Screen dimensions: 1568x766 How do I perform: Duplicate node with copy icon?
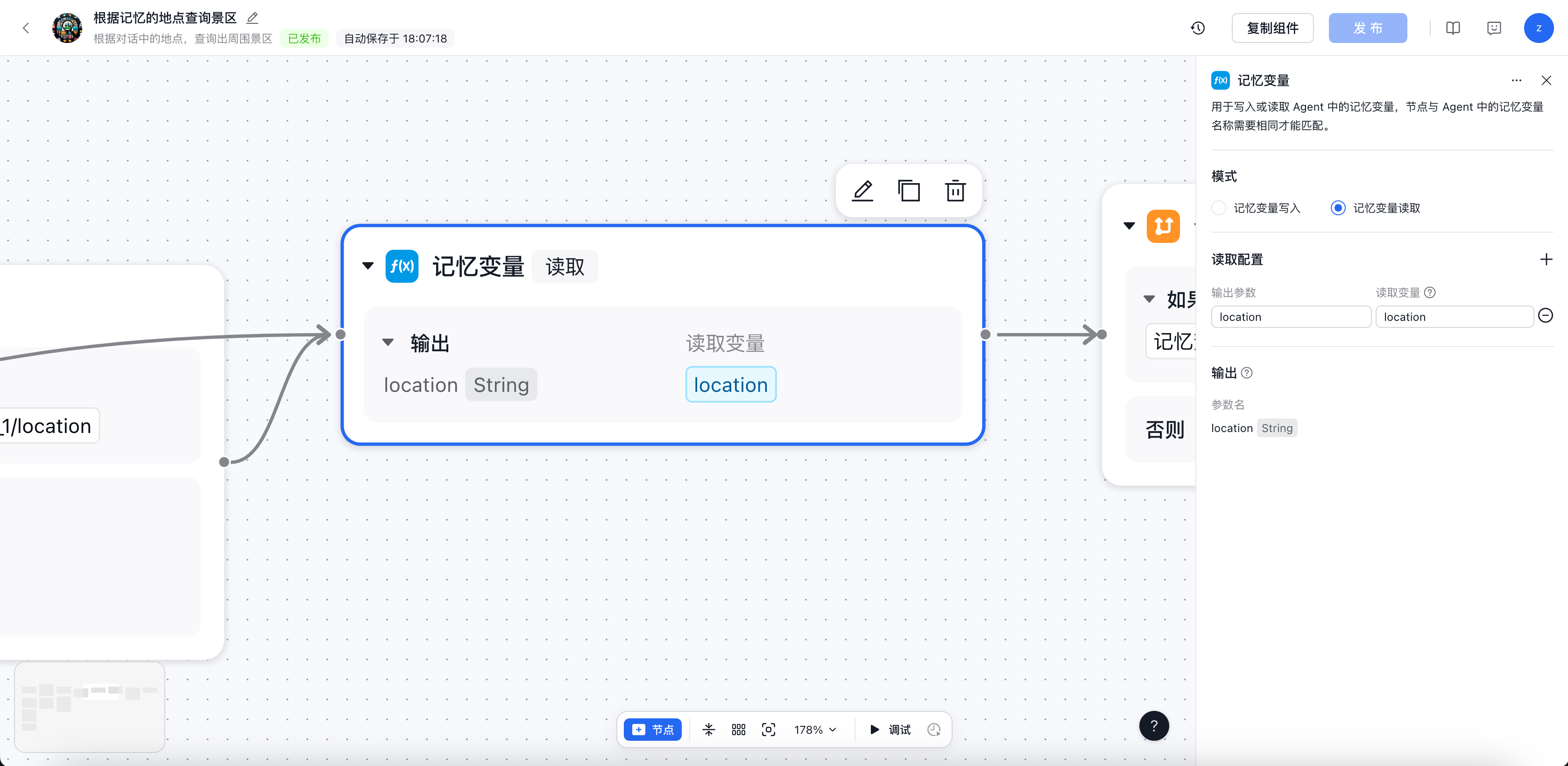[x=909, y=191]
